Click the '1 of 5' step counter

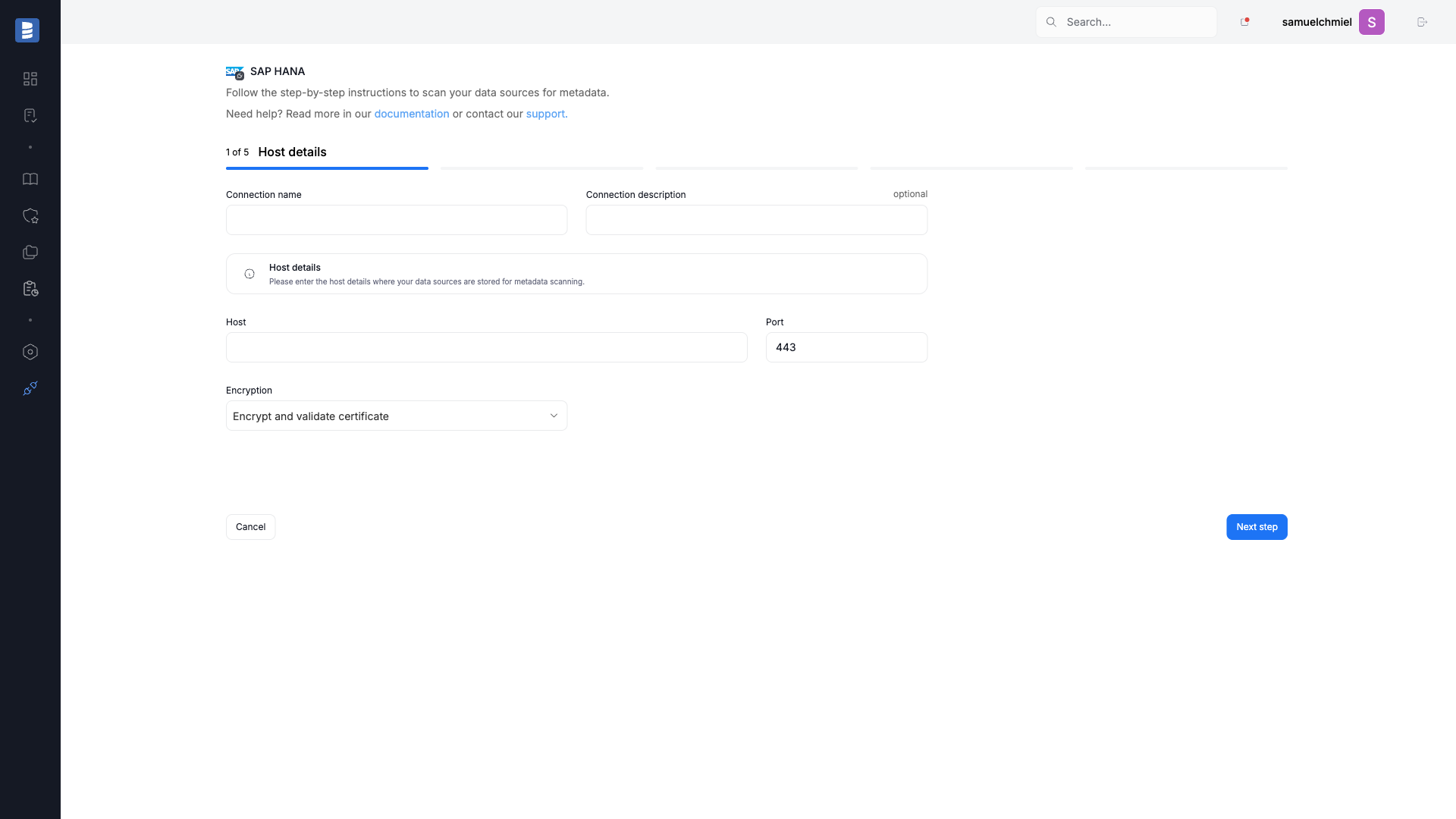pyautogui.click(x=237, y=152)
